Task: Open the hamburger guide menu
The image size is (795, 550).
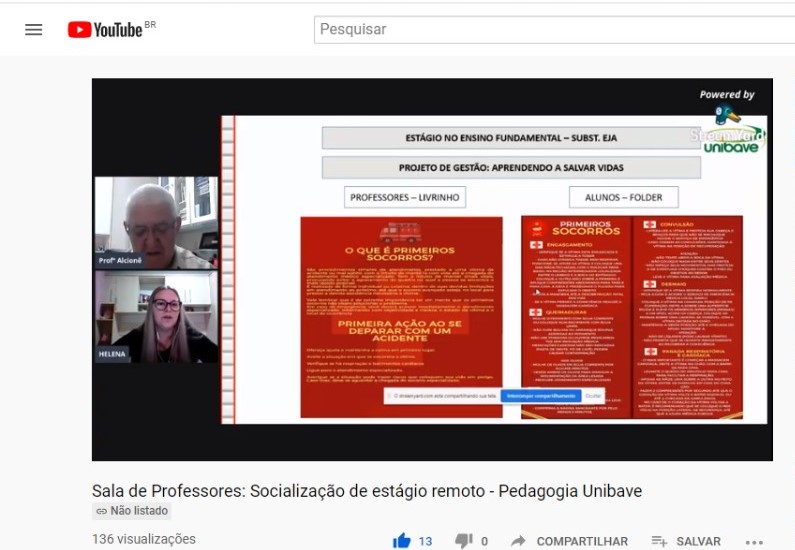Action: click(x=34, y=30)
